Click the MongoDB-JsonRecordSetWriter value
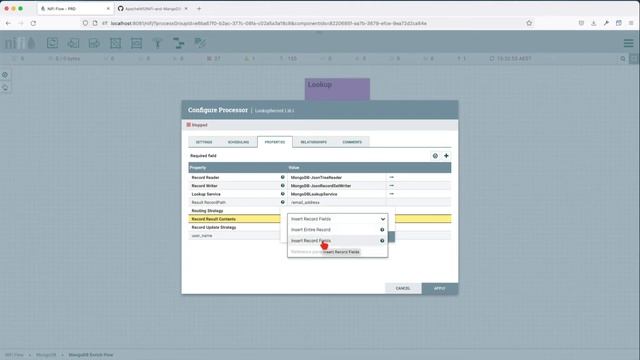This screenshot has height=360, width=640. pyautogui.click(x=321, y=186)
